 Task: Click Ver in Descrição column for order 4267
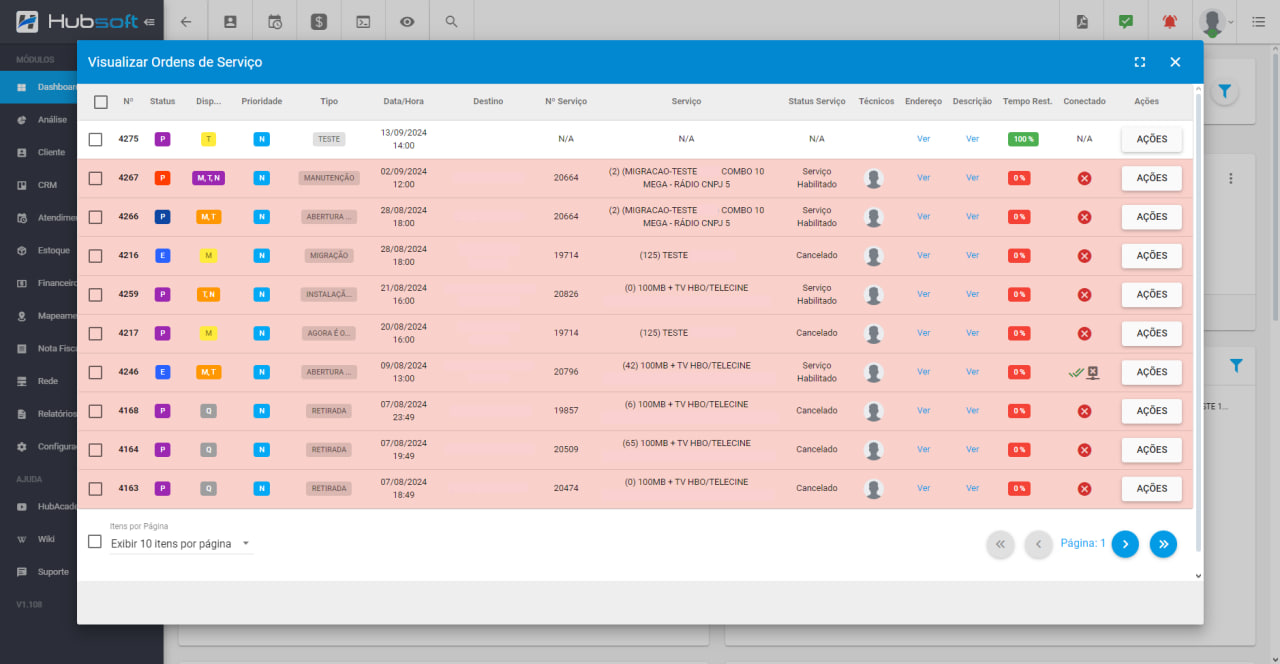coord(972,178)
